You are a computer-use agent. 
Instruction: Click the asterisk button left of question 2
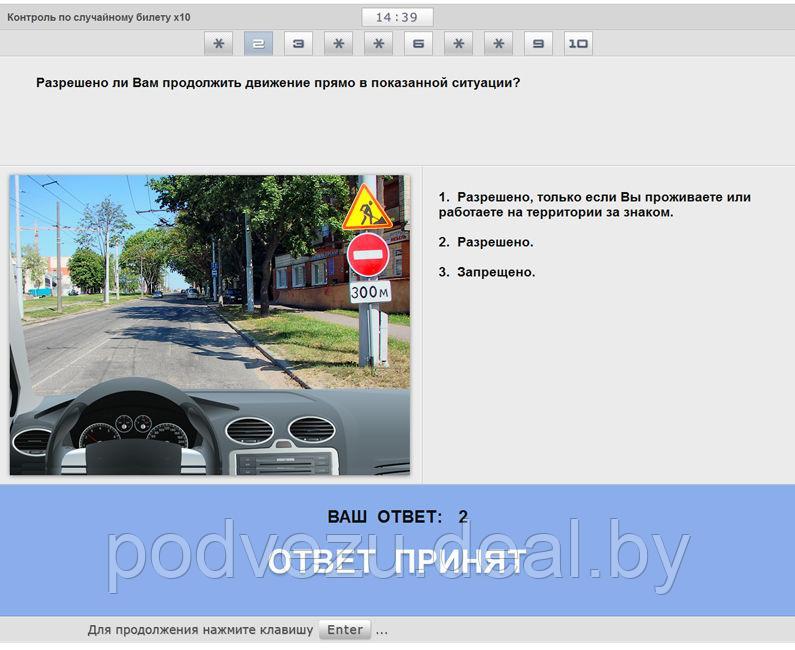coord(218,43)
